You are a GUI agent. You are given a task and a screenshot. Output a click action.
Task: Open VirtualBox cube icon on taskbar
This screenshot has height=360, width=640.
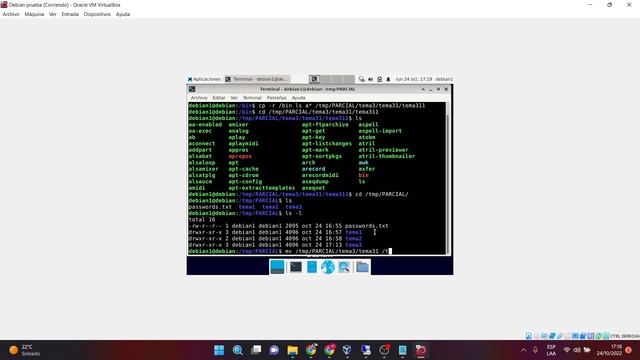[x=347, y=350]
